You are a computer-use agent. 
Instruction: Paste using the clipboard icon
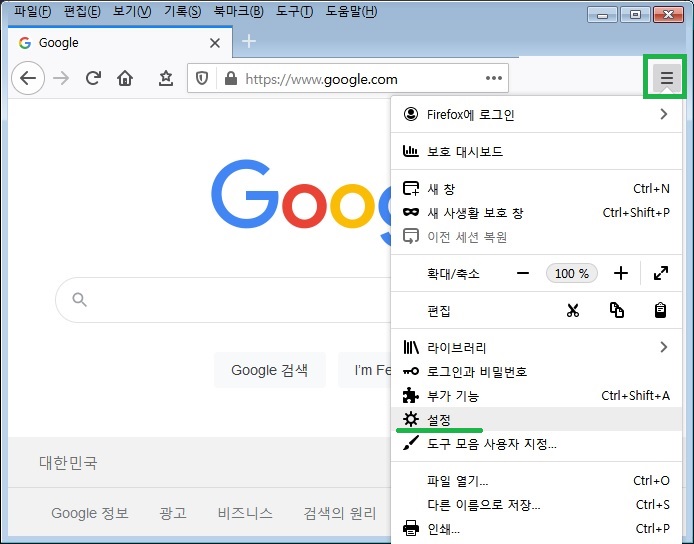660,310
